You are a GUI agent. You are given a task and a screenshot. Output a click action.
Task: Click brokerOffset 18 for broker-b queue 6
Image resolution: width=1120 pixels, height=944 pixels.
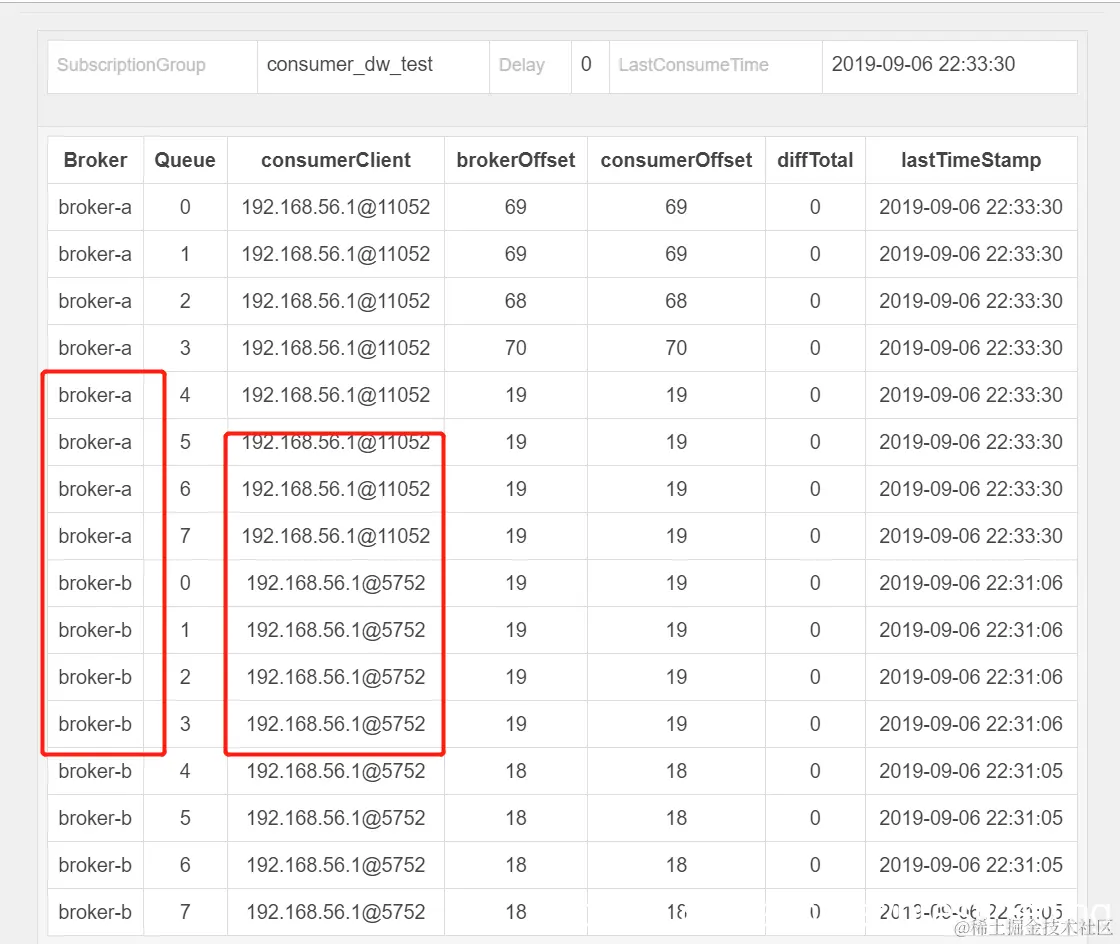(x=516, y=865)
